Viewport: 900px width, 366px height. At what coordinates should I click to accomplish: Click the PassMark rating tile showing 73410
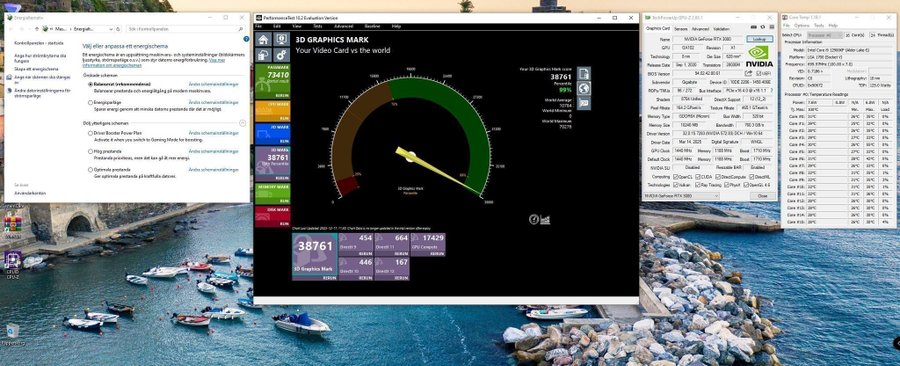272,81
